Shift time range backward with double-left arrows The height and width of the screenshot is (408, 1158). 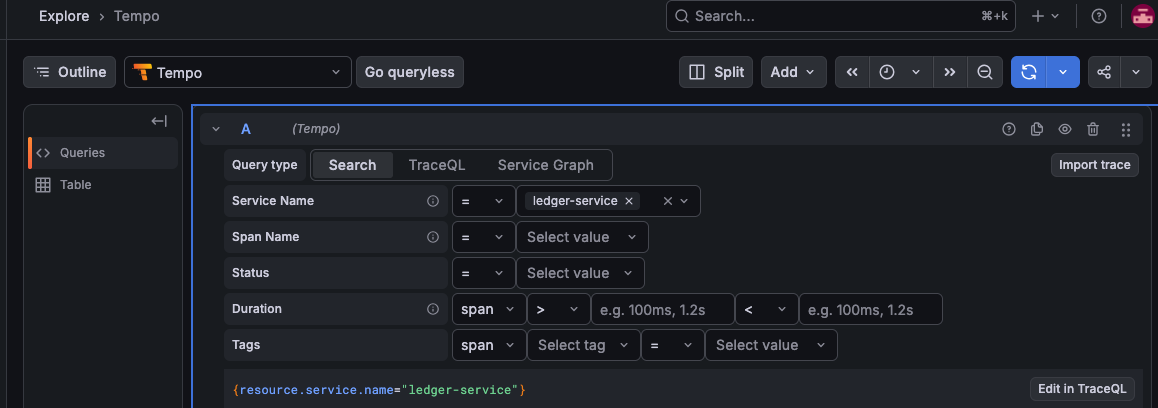(852, 72)
